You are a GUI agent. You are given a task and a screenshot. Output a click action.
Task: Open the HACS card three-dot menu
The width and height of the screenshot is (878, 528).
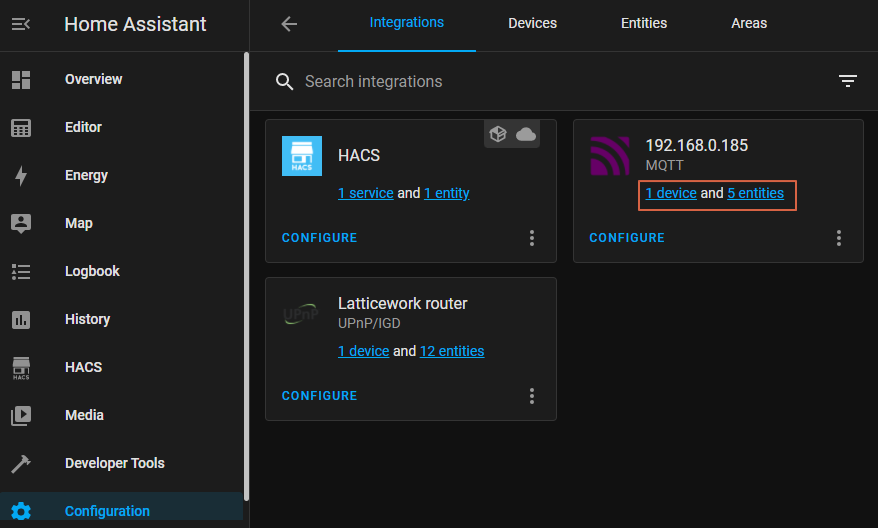point(532,238)
